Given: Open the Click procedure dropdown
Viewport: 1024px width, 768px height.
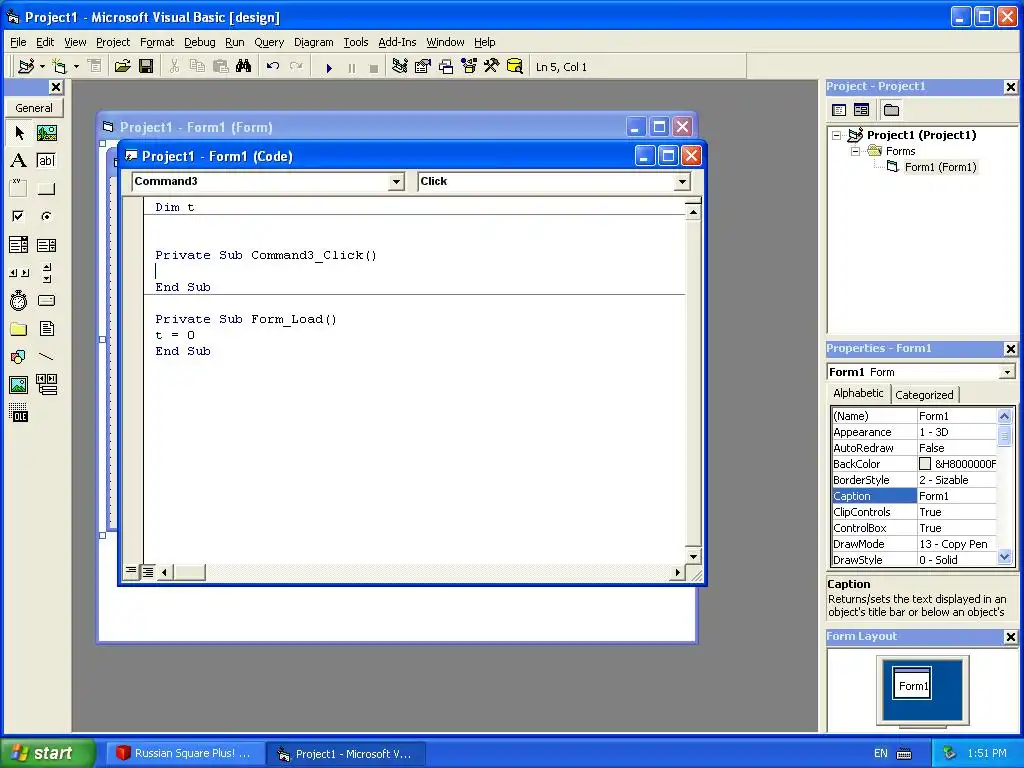Looking at the screenshot, I should (x=682, y=182).
